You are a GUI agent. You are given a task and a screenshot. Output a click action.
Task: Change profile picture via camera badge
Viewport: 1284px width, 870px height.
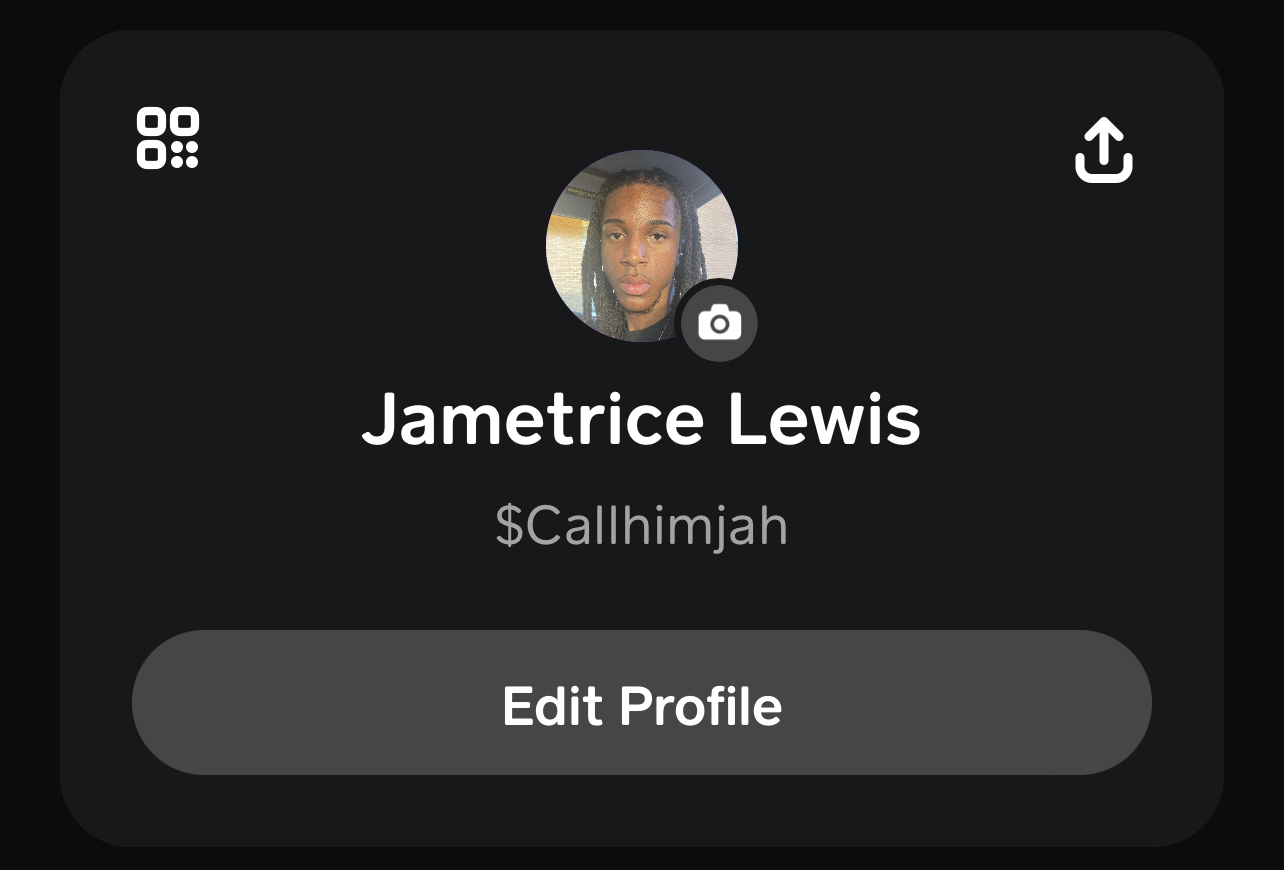[x=719, y=323]
